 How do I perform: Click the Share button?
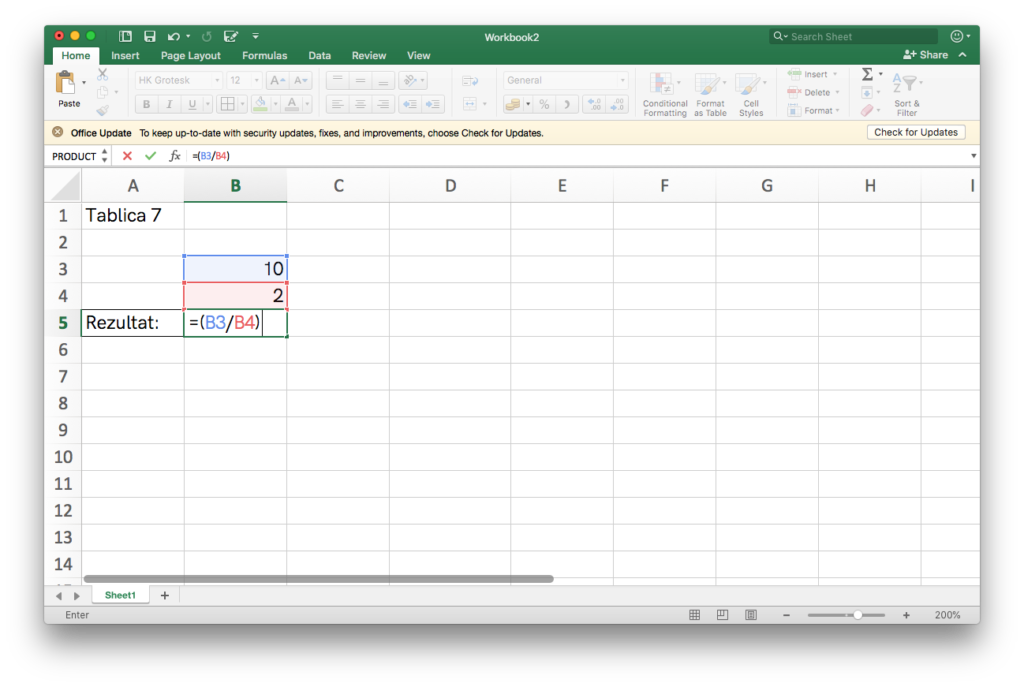coord(925,55)
